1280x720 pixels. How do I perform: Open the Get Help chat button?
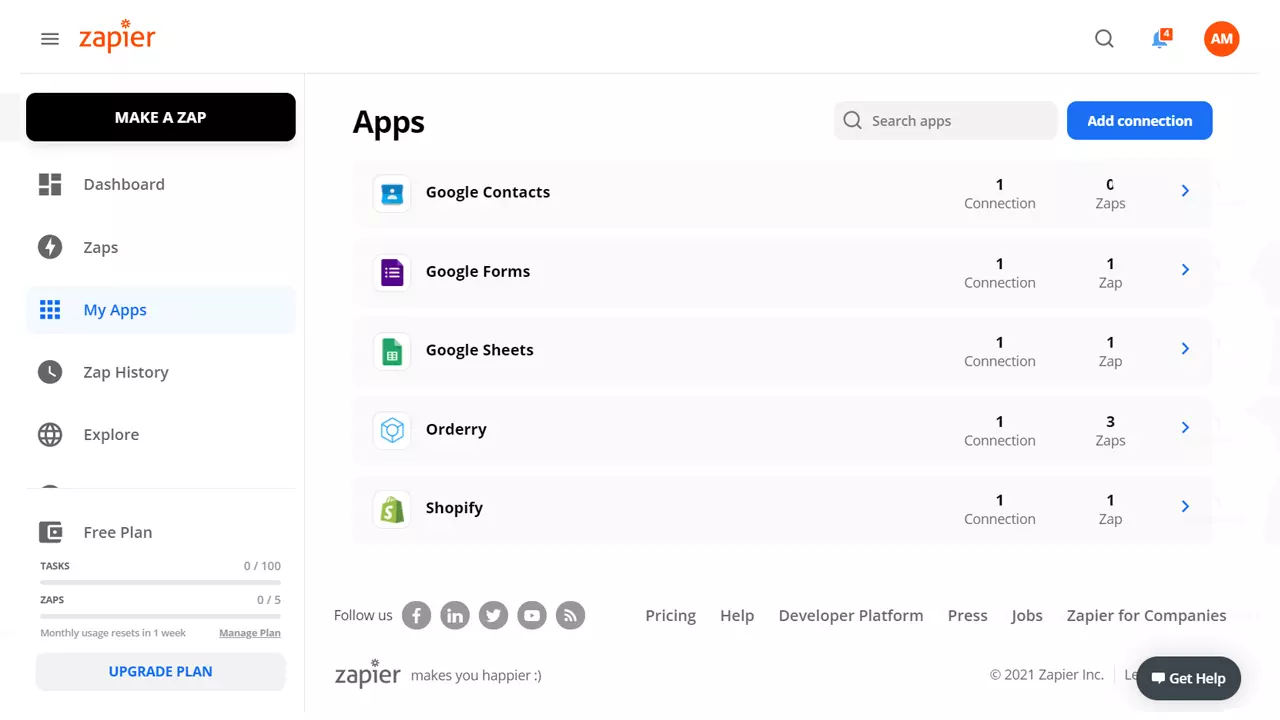click(1188, 678)
